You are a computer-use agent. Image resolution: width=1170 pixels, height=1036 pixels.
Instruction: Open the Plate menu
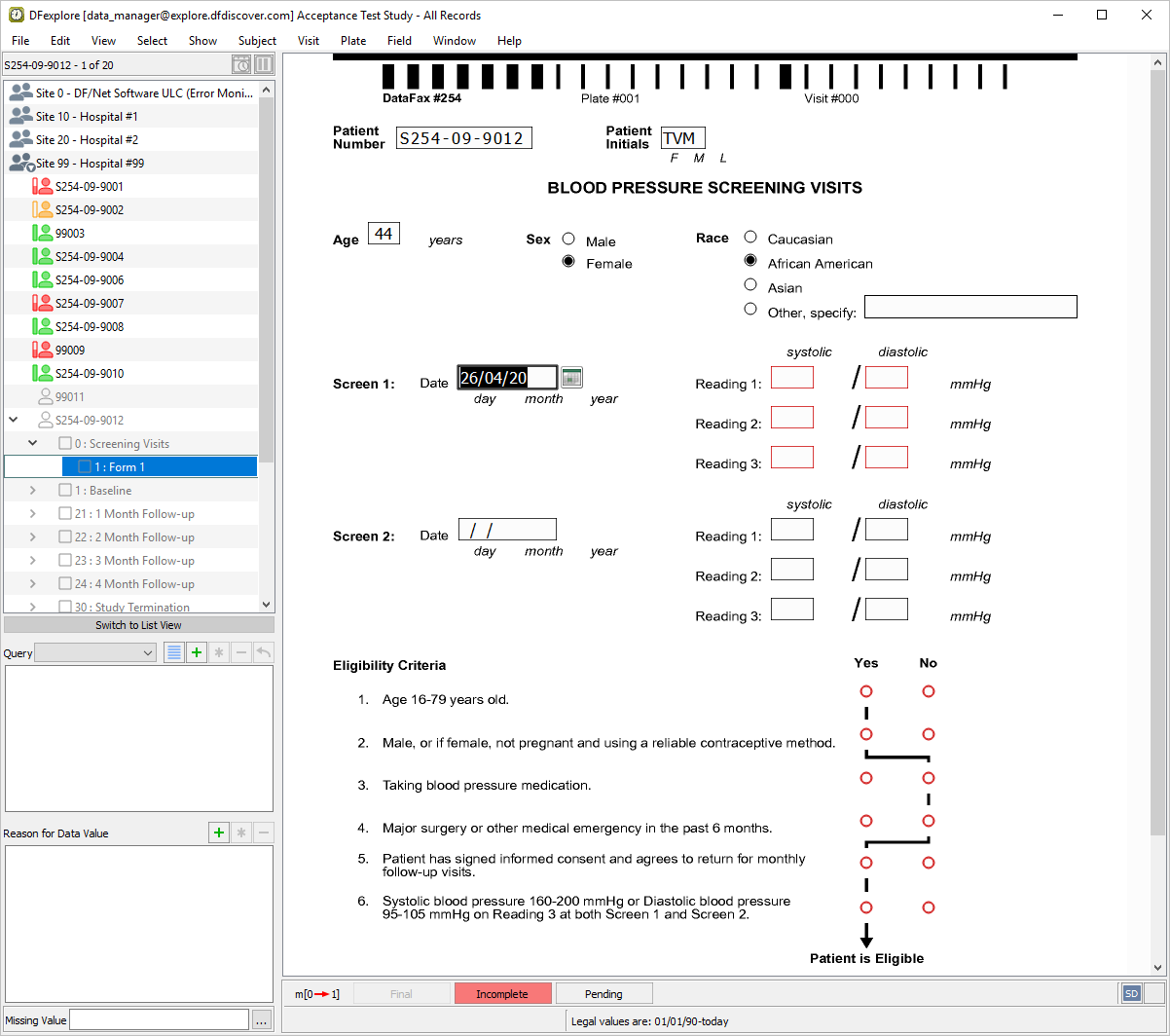[353, 41]
